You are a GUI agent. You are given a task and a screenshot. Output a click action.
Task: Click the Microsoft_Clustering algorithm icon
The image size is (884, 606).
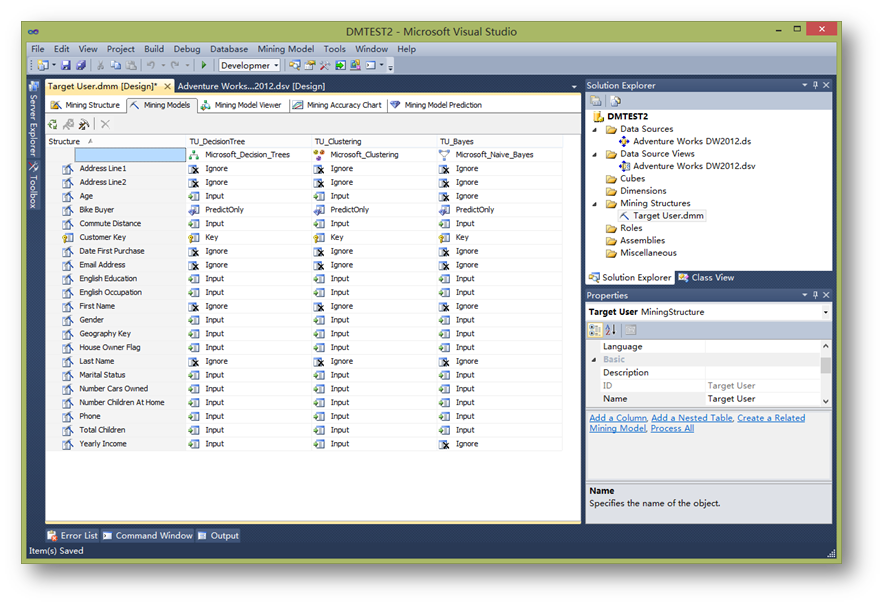click(x=320, y=155)
